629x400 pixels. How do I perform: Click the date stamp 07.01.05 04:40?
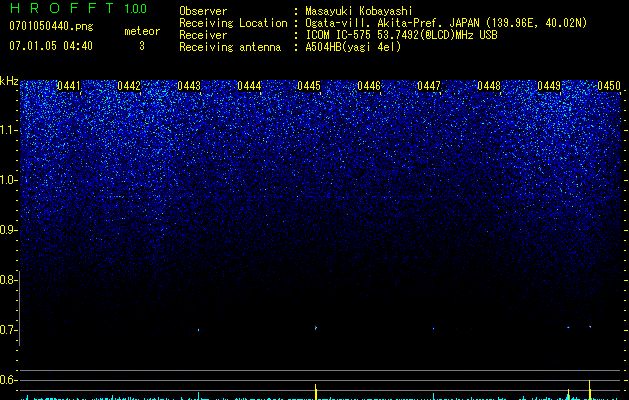pos(51,46)
